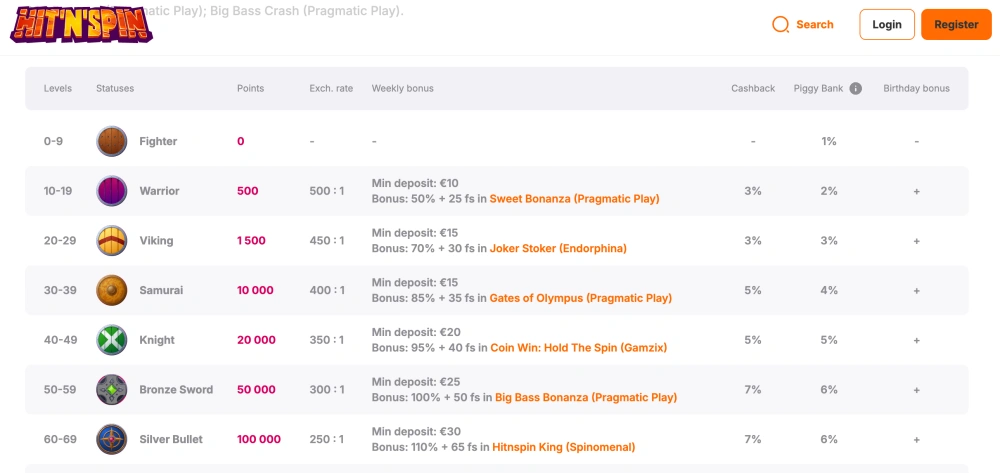The height and width of the screenshot is (473, 1000).
Task: Open Search in the header
Action: click(803, 25)
